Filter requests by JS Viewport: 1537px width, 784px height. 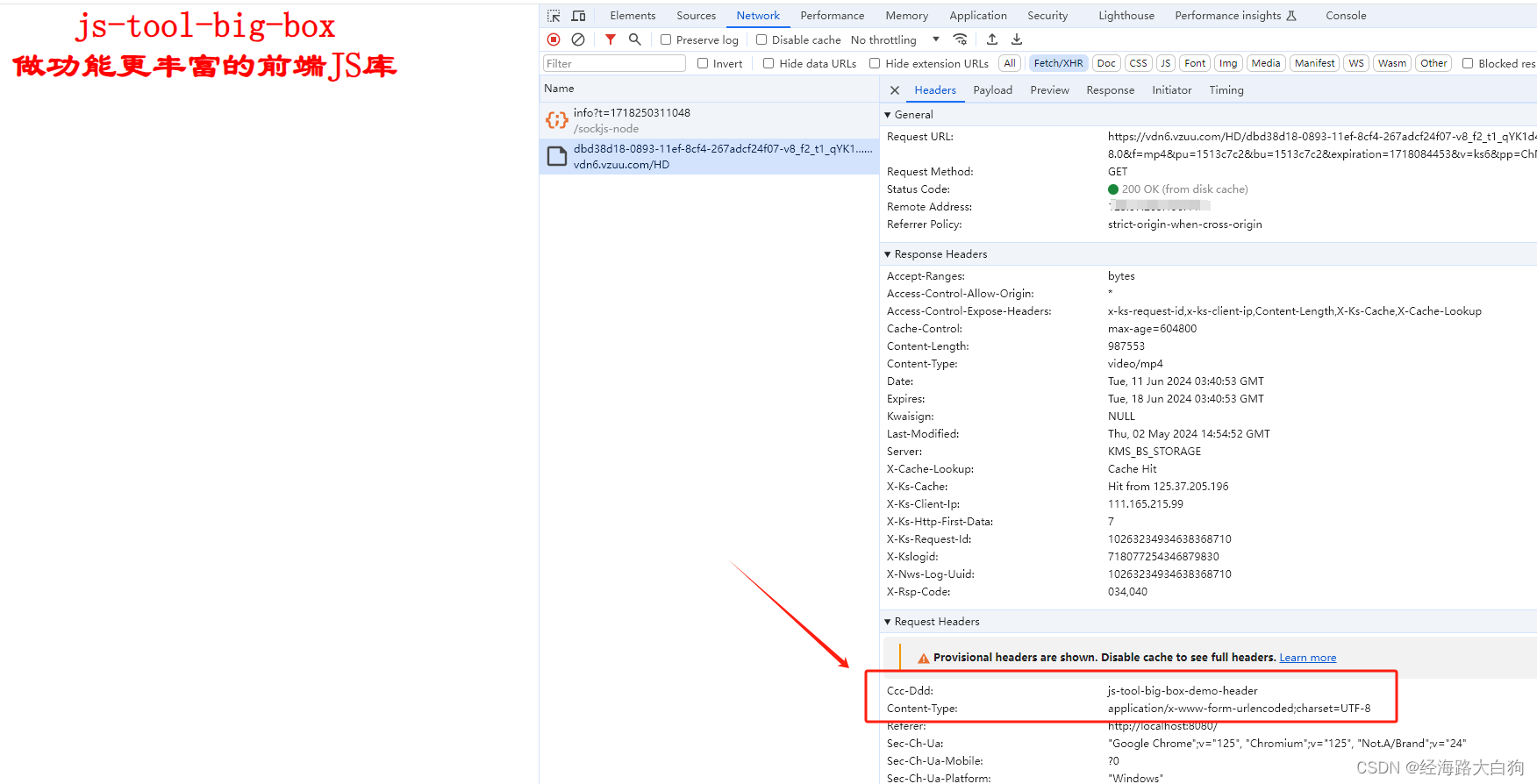click(x=1165, y=63)
